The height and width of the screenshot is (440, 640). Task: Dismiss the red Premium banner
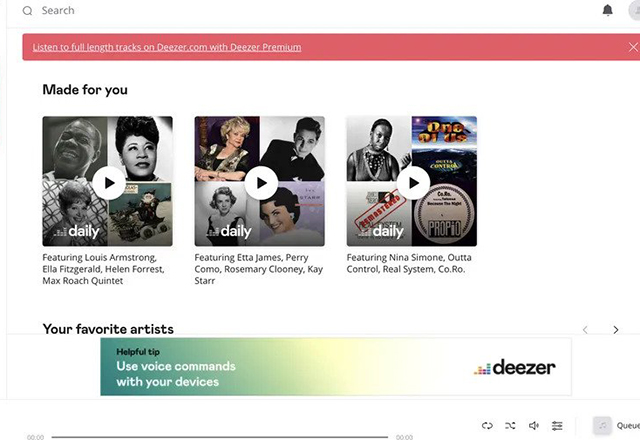[633, 47]
